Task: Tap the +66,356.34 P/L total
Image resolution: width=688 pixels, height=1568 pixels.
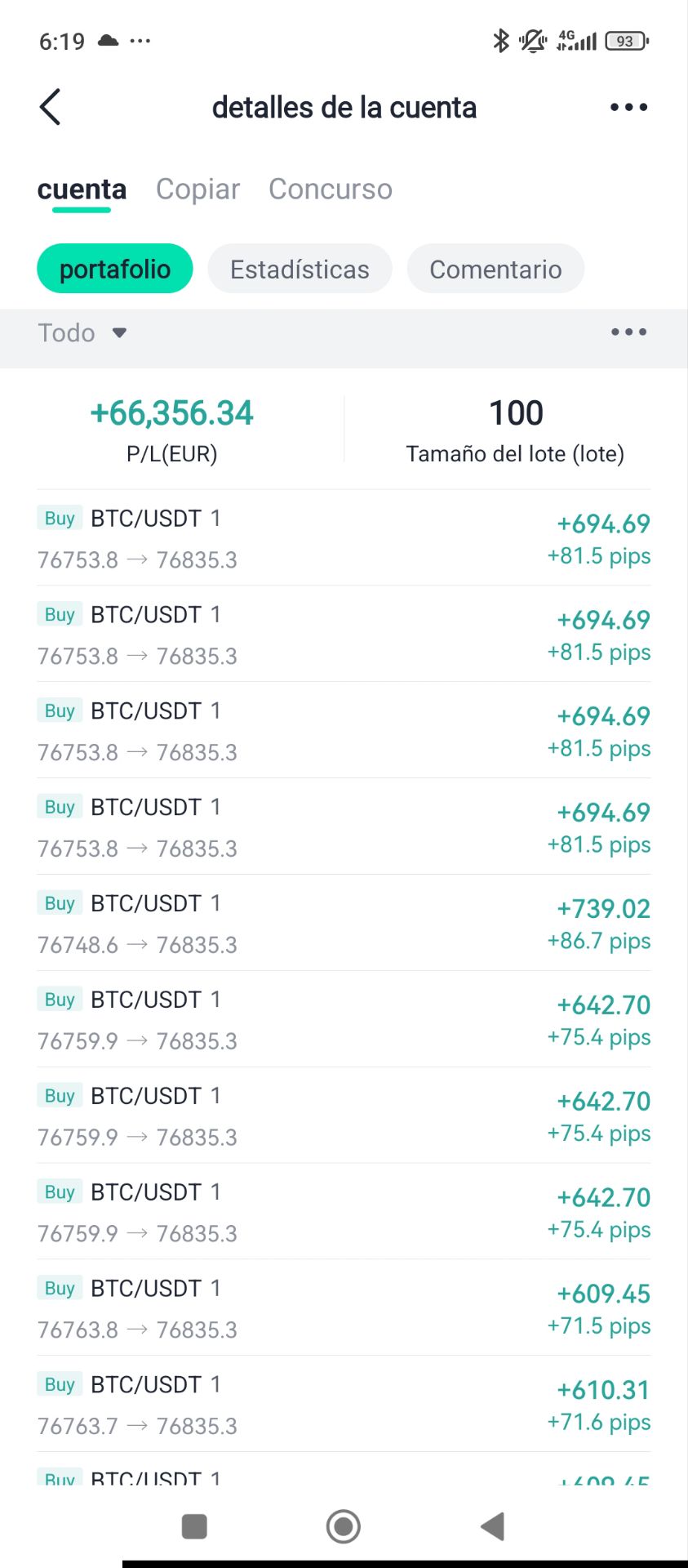Action: (x=172, y=413)
